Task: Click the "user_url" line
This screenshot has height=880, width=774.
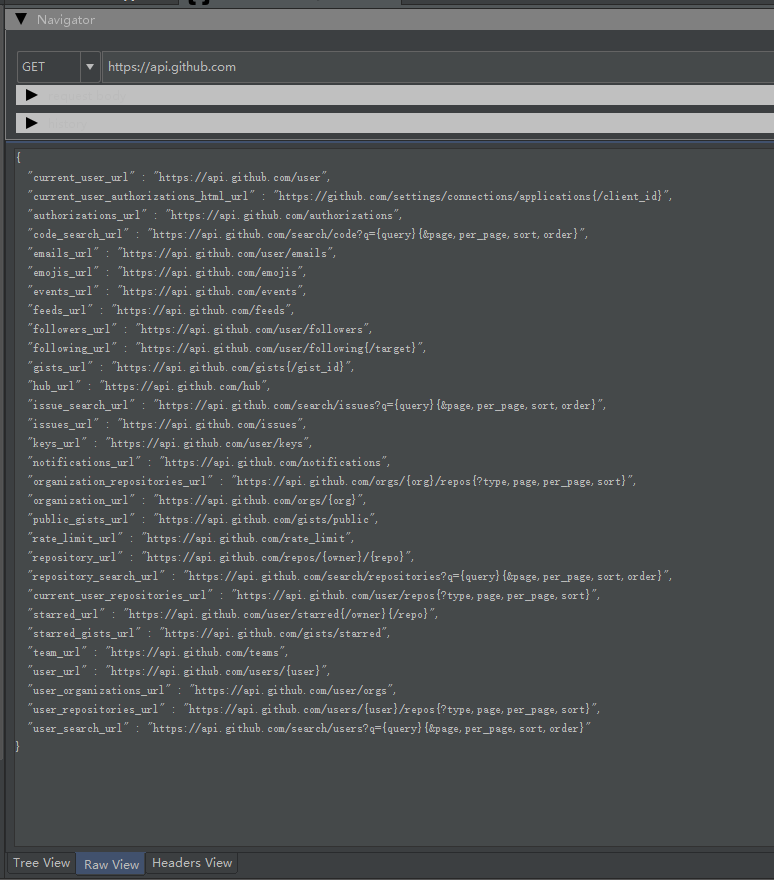Action: pyautogui.click(x=179, y=672)
